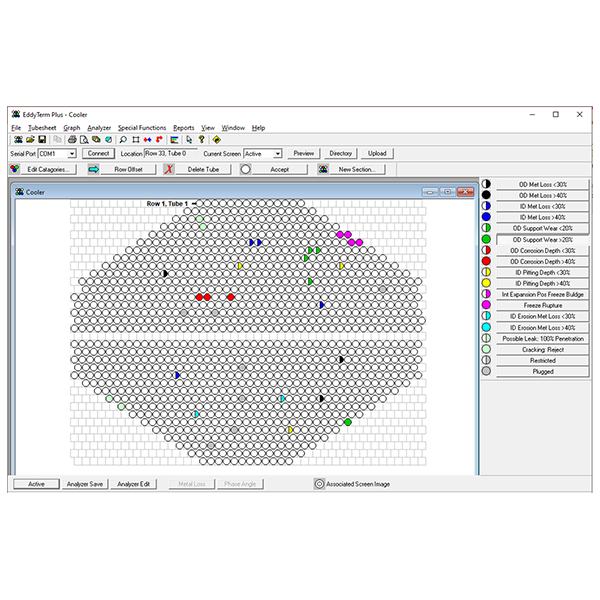Viewport: 600px width, 600px height.
Task: Click the Connect button
Action: [x=98, y=153]
